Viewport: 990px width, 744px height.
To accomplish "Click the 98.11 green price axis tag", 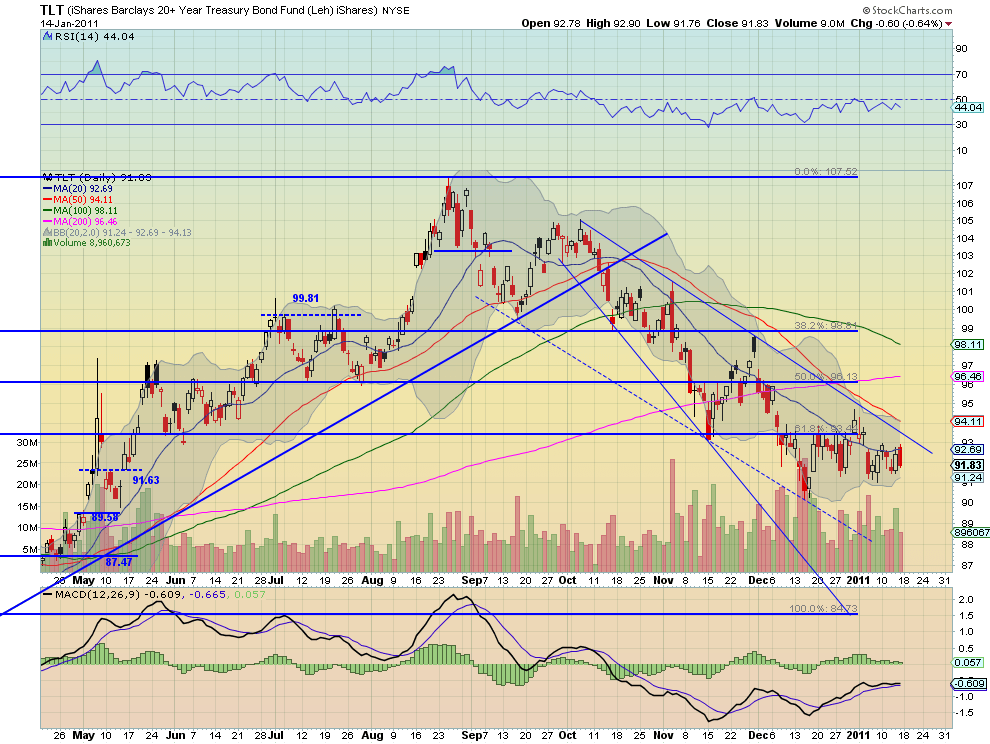I will (968, 345).
